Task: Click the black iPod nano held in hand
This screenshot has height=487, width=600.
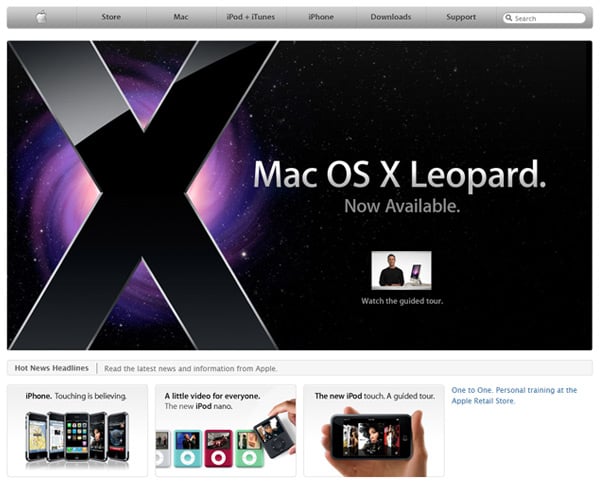Action: pyautogui.click(x=273, y=437)
